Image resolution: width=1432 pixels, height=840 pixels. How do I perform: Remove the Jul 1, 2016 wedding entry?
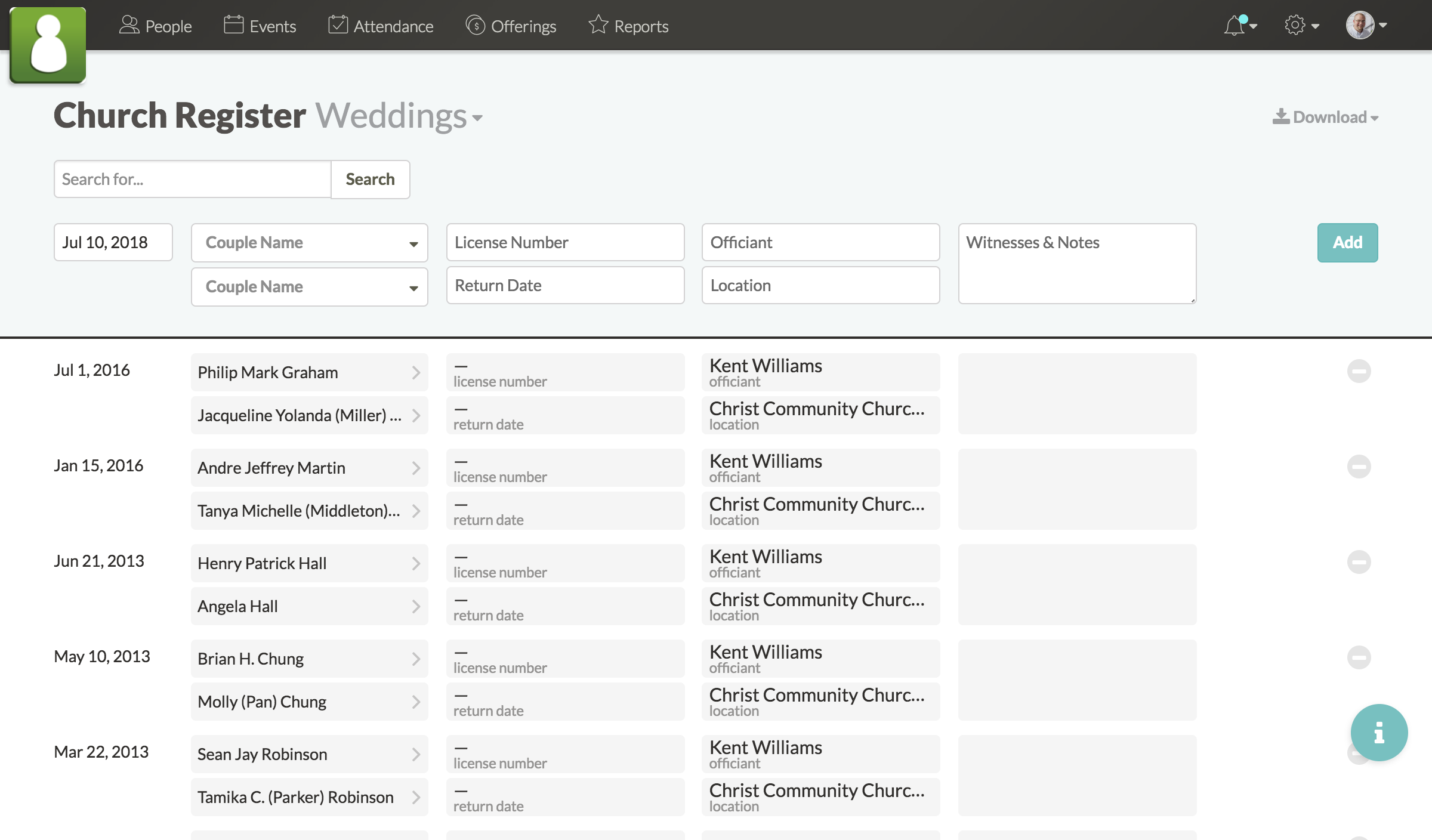pyautogui.click(x=1359, y=371)
